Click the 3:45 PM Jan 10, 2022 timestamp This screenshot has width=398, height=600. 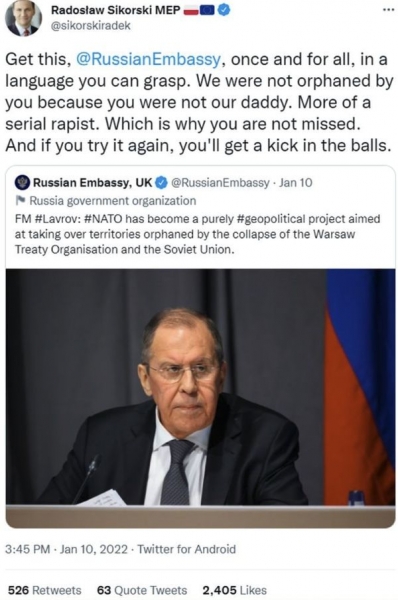66,549
